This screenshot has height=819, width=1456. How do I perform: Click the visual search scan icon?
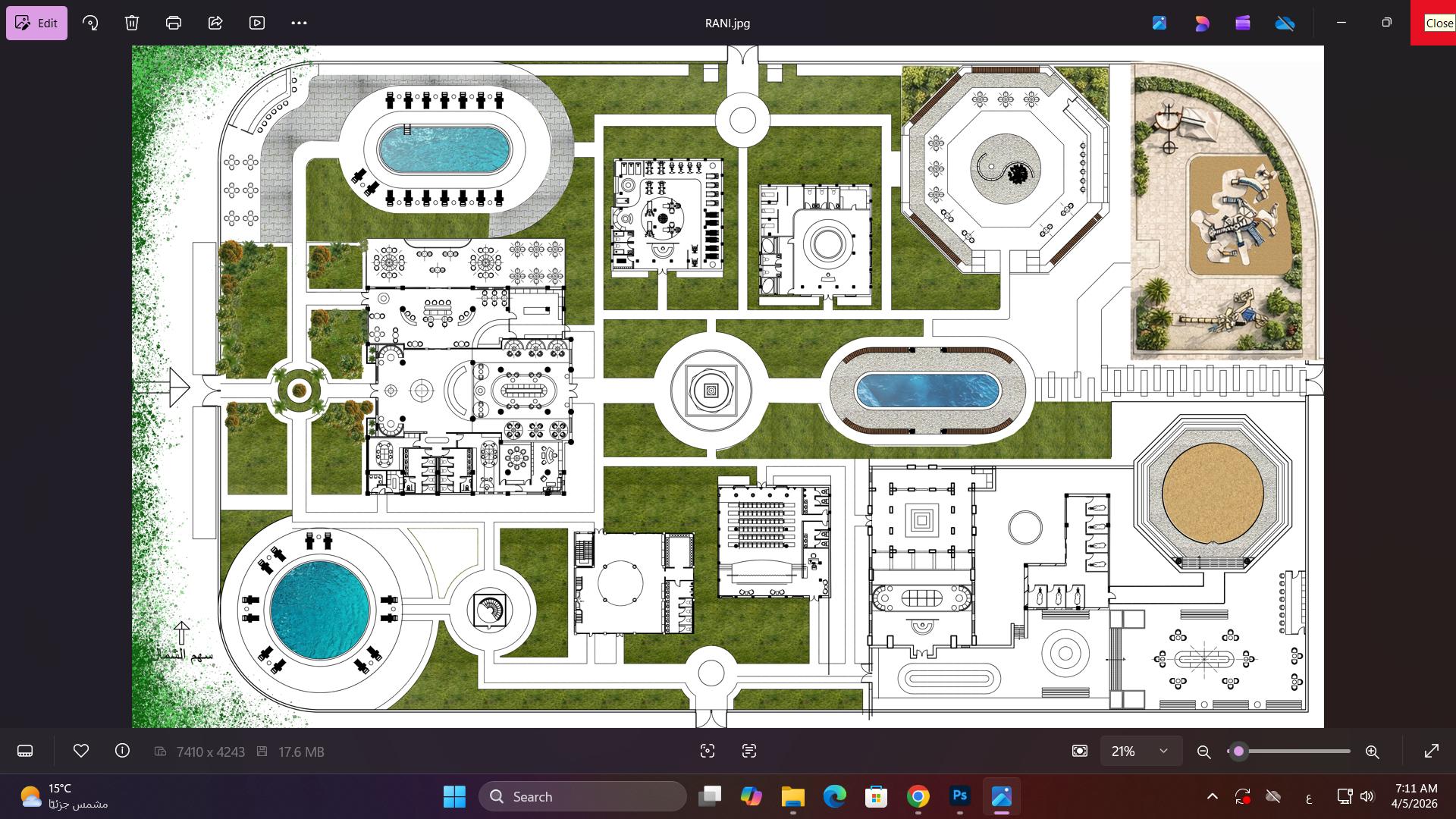(x=708, y=752)
